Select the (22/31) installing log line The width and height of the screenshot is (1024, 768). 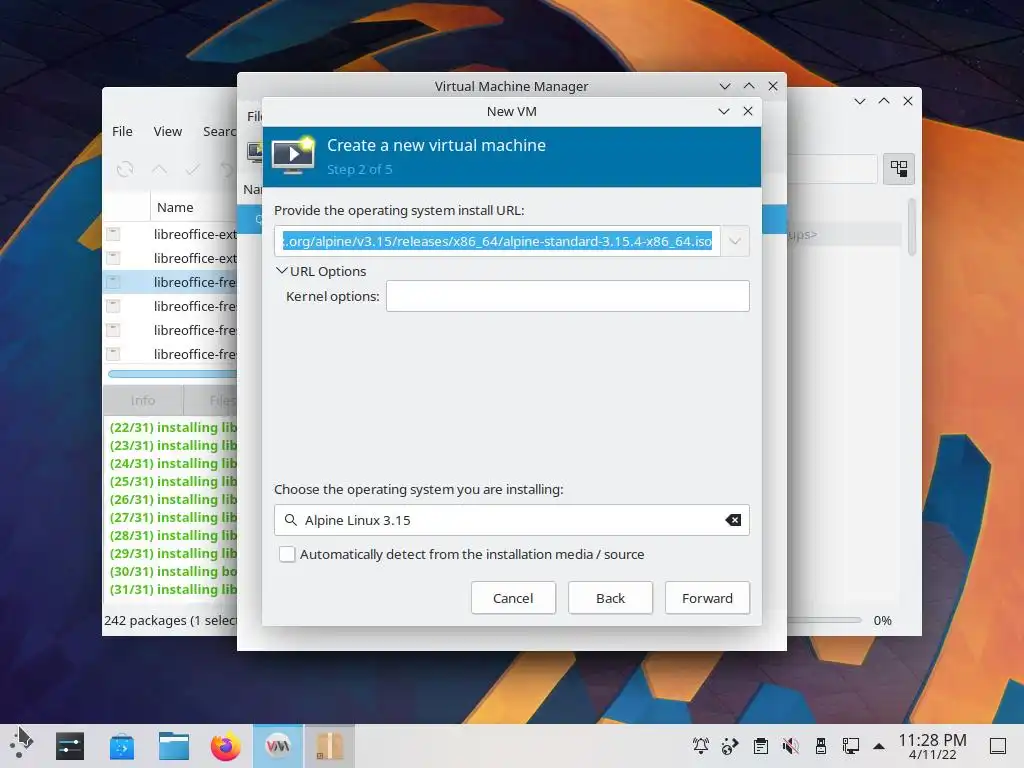click(172, 427)
